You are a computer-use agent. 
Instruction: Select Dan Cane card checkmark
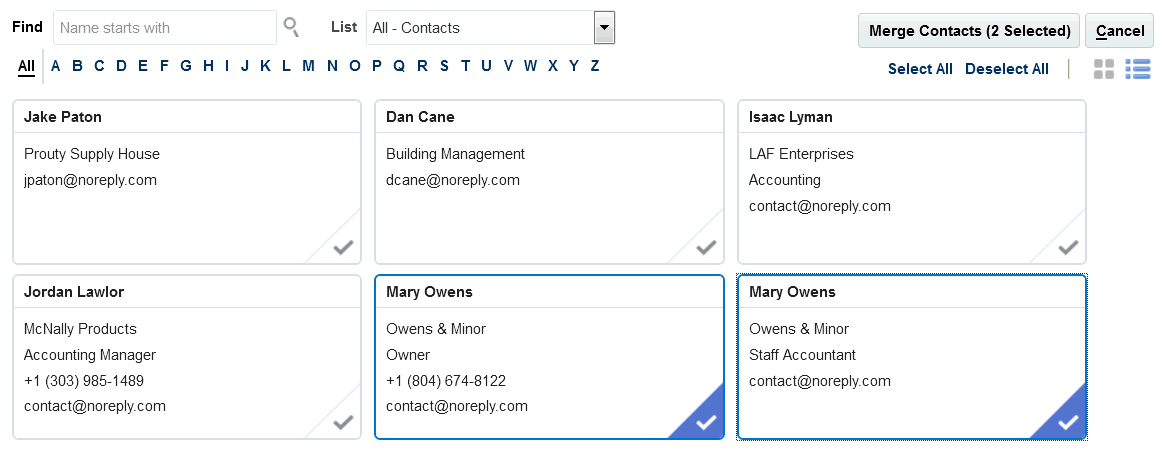click(x=706, y=247)
